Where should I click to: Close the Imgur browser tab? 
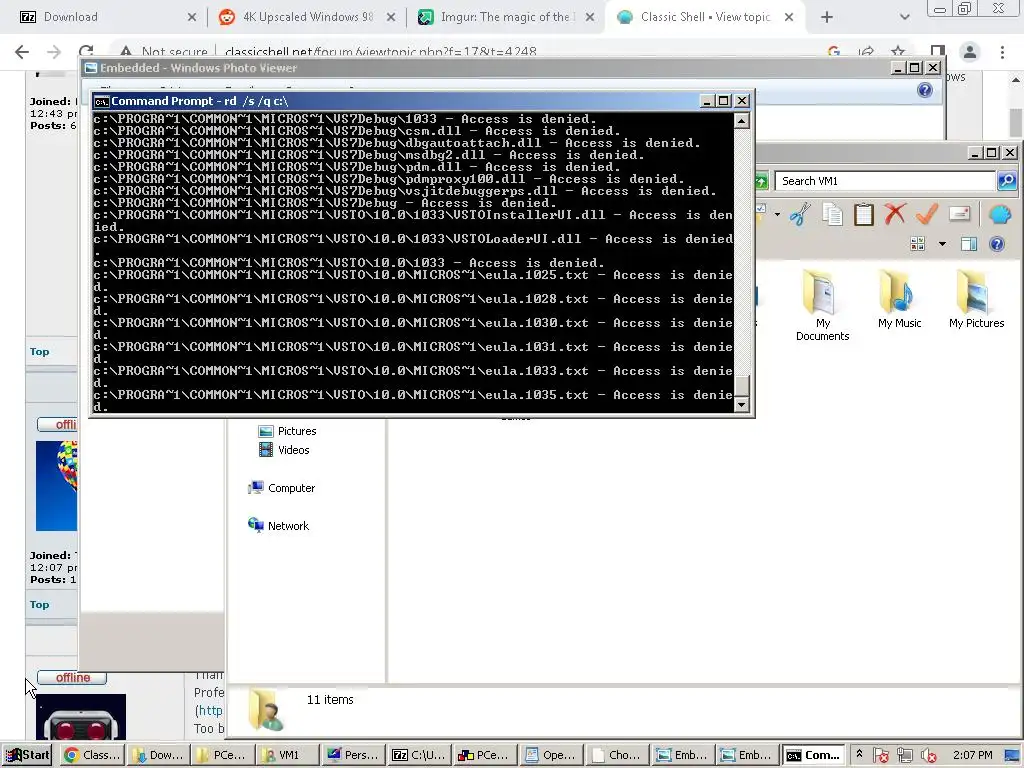[590, 17]
